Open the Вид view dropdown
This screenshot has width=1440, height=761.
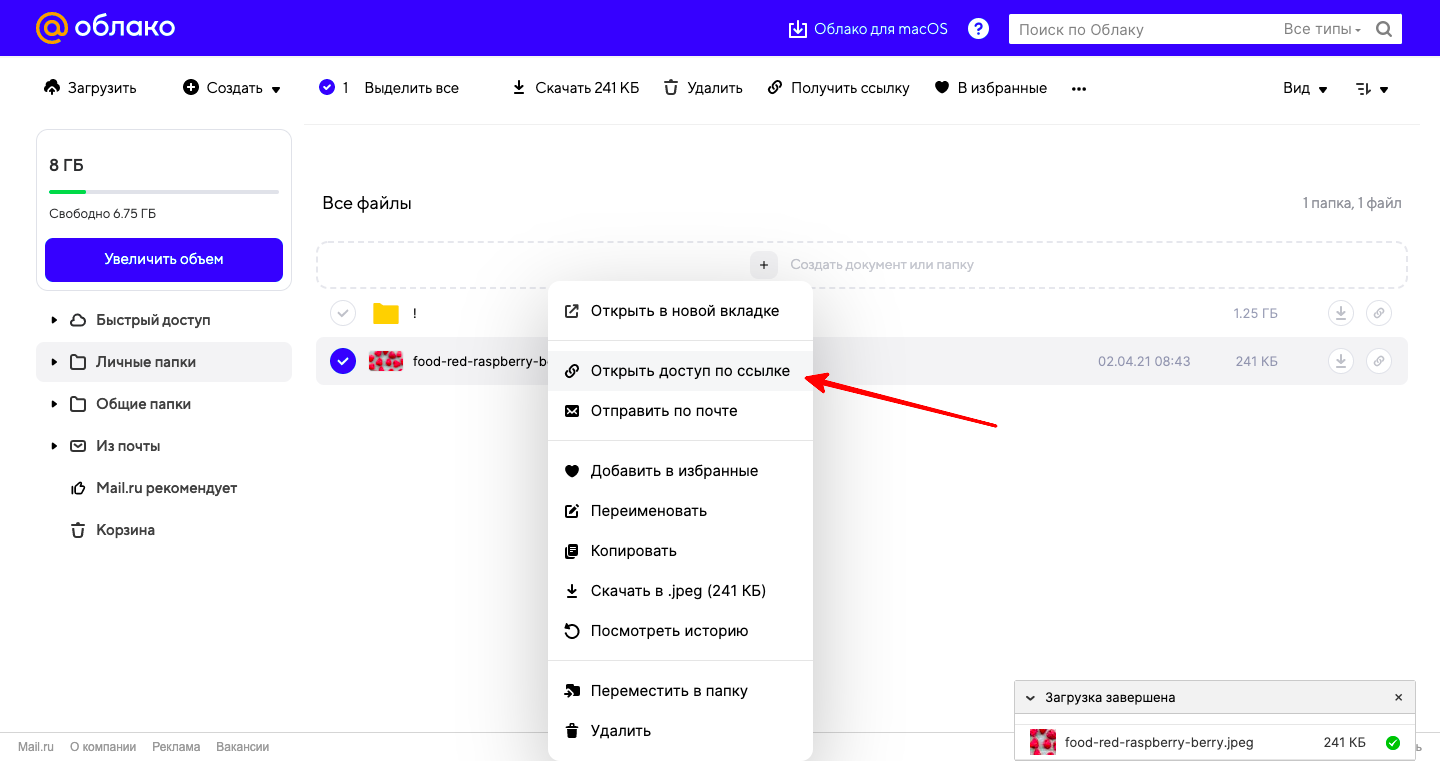tap(1305, 88)
